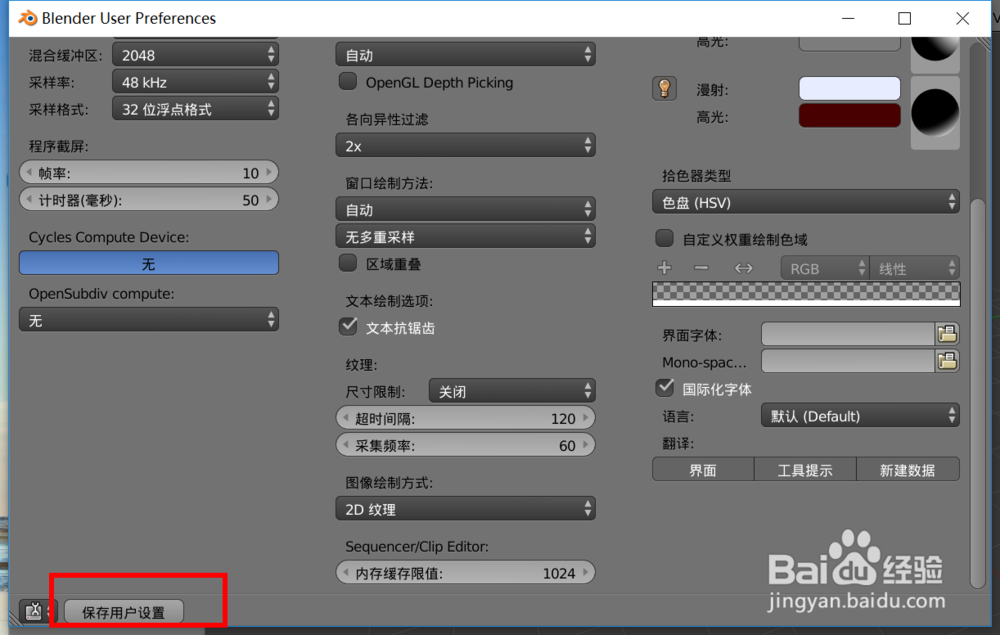Viewport: 1000px width, 635px height.
Task: Enable 自定义权重绘制色域 checkbox
Action: click(x=665, y=238)
